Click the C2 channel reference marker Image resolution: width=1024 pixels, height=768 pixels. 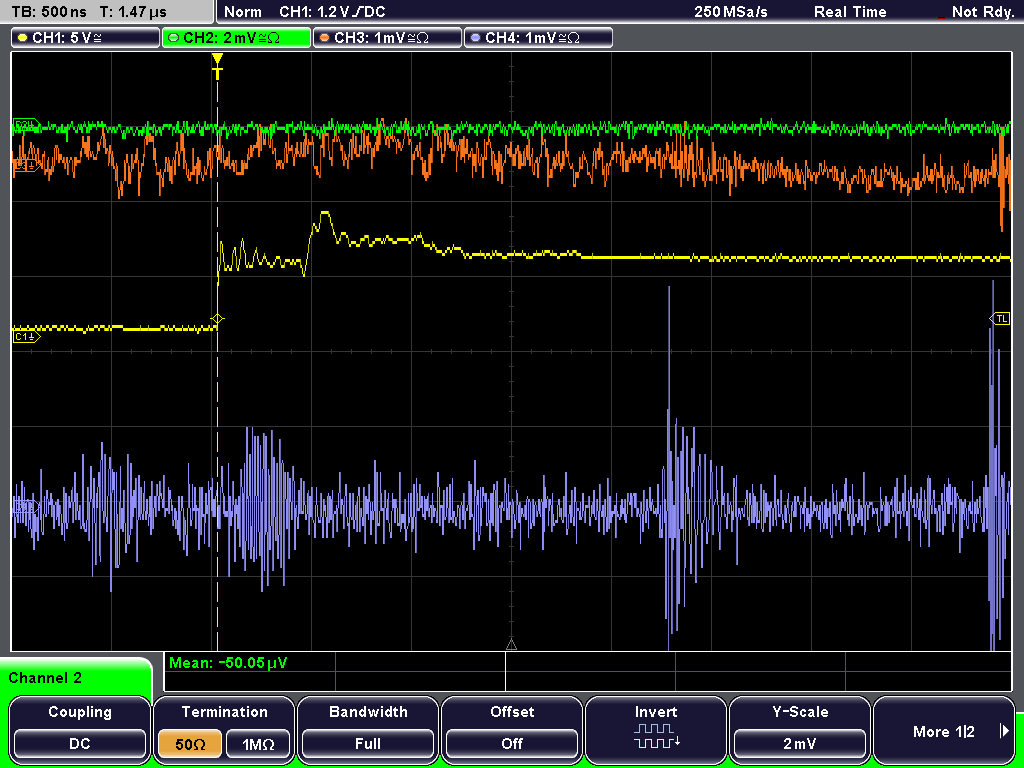tap(26, 124)
